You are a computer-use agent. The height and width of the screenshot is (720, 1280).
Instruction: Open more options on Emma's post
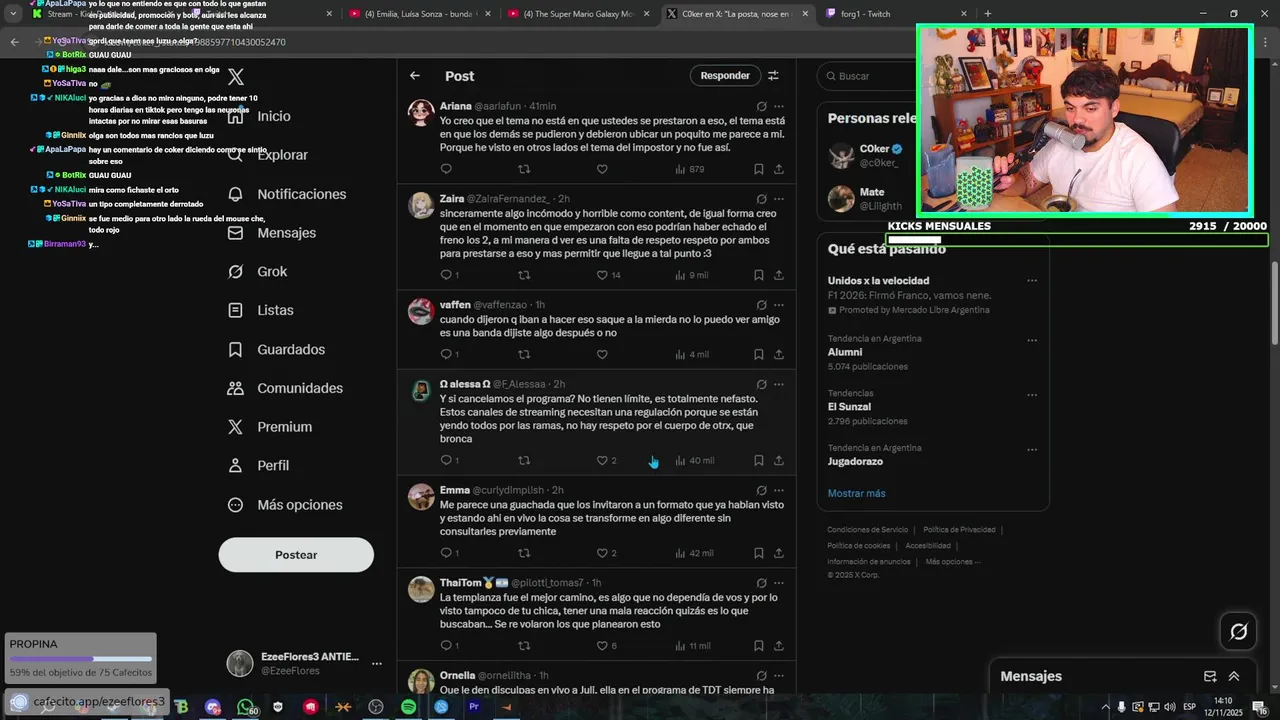tap(779, 490)
